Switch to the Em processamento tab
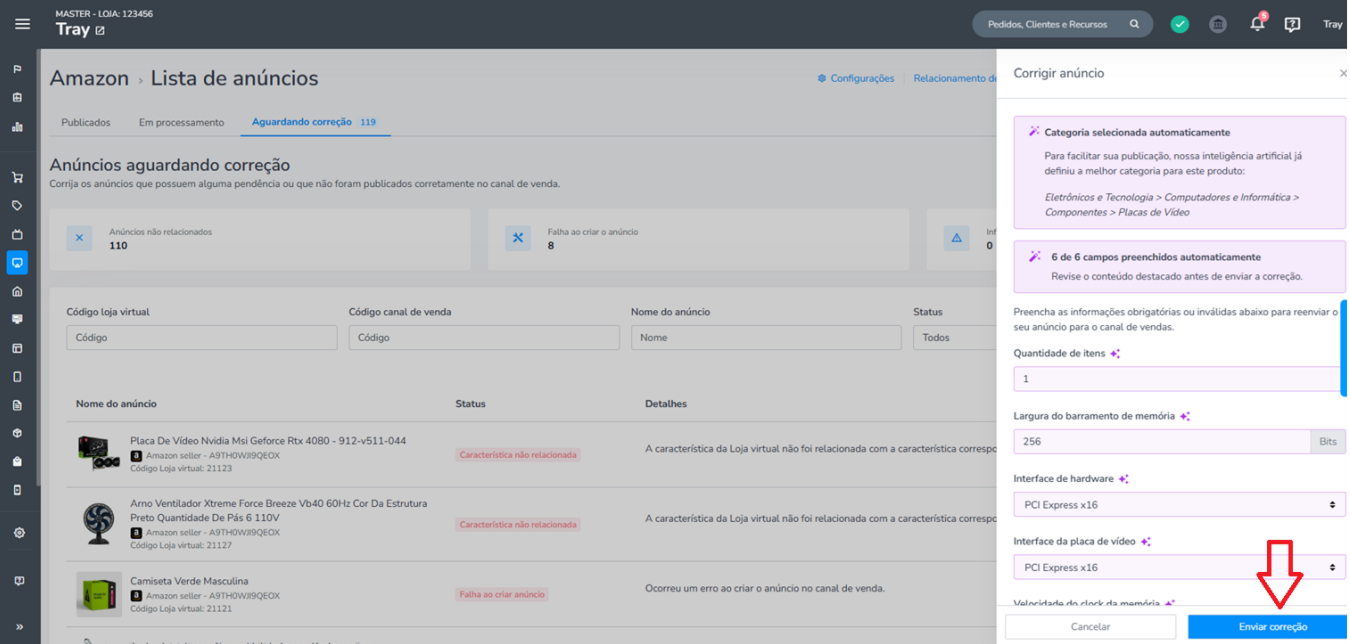The height and width of the screenshot is (644, 1350). click(x=181, y=122)
